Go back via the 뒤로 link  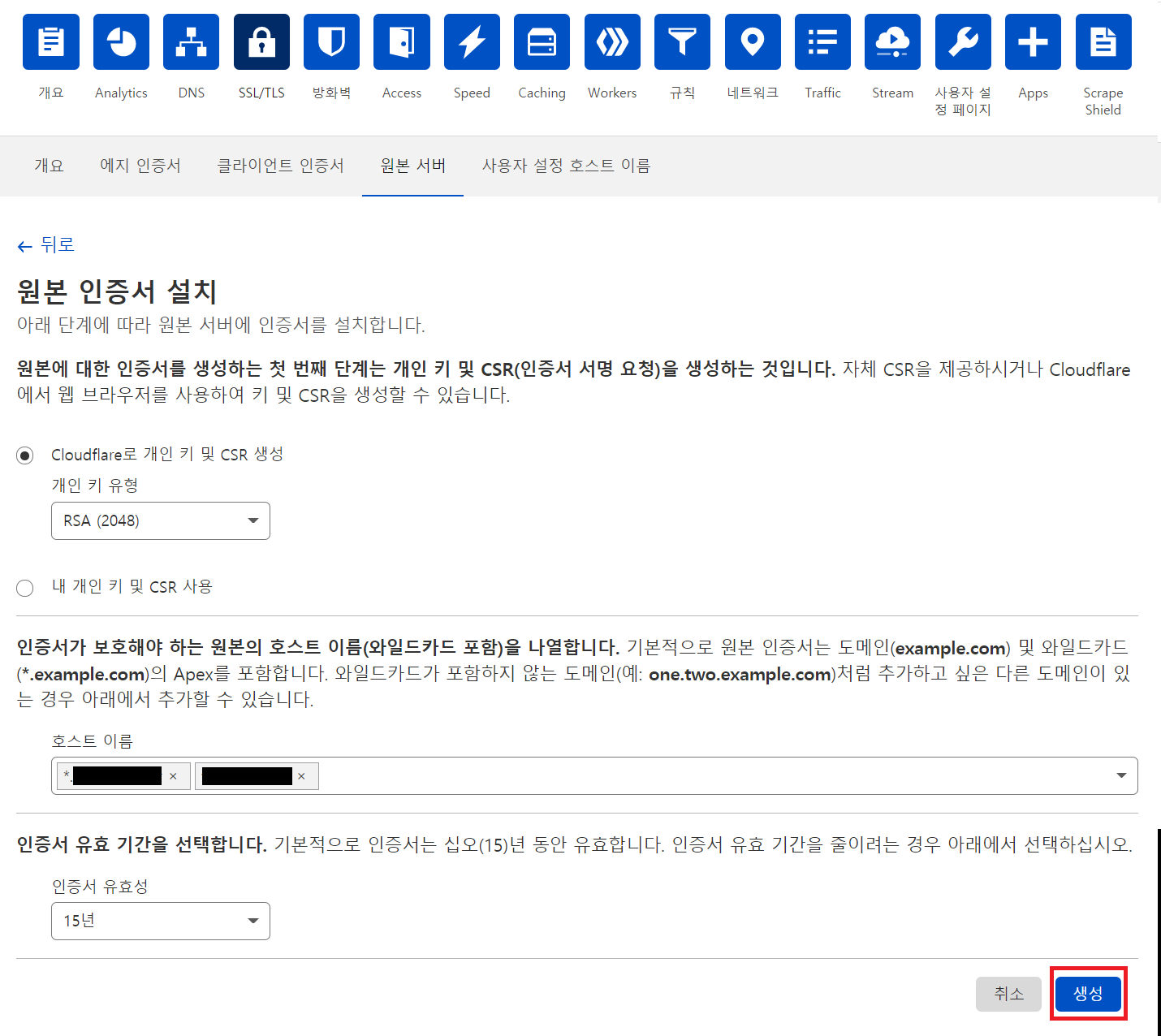46,245
